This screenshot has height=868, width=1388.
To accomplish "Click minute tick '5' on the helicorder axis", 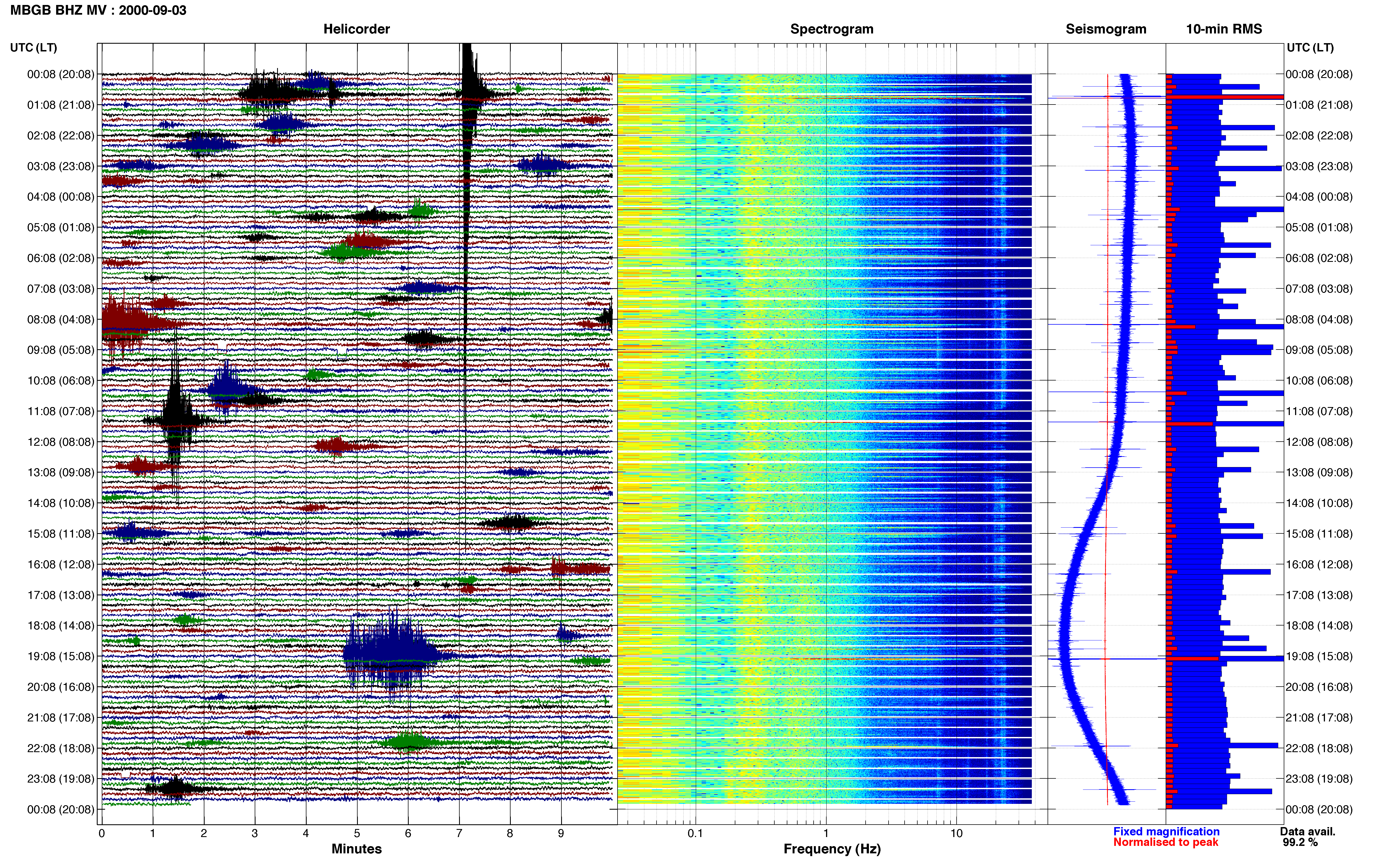I will (x=357, y=833).
